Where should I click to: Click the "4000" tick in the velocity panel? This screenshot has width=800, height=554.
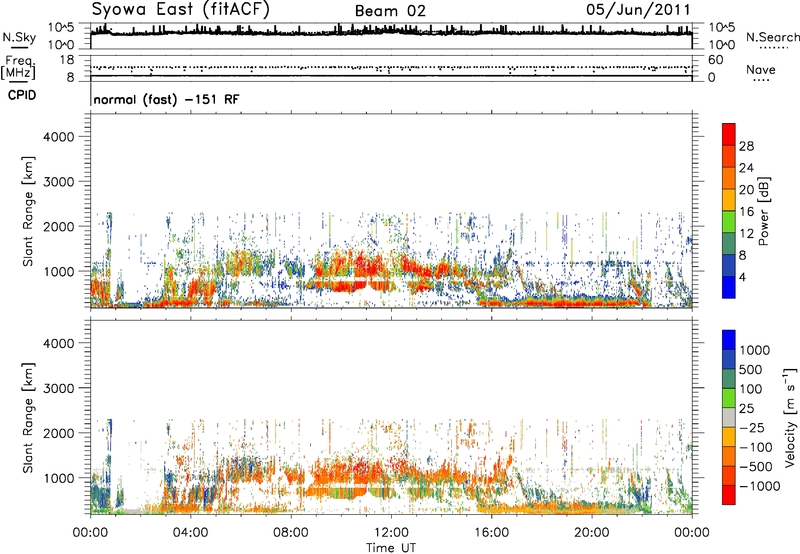(59, 343)
